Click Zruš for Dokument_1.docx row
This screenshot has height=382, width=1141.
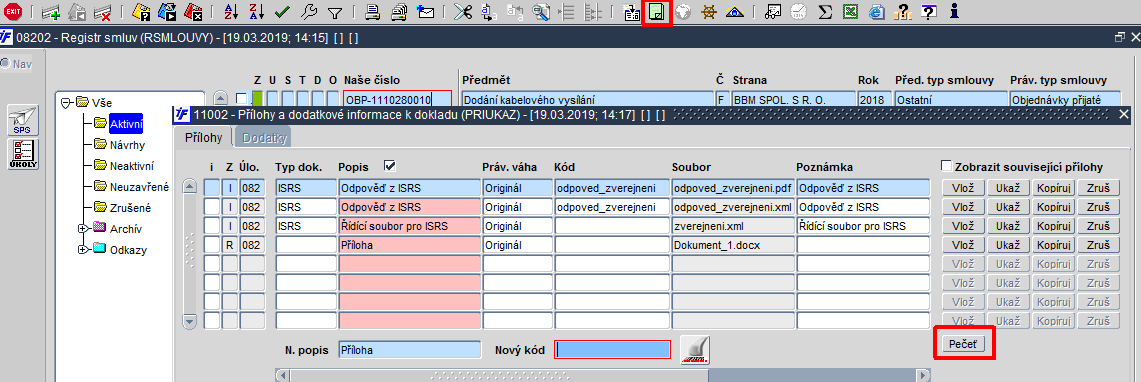pyautogui.click(x=1099, y=244)
